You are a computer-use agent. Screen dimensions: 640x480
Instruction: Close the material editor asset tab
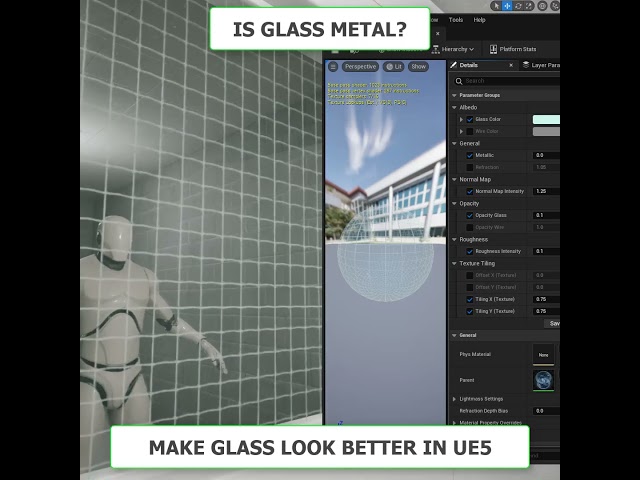[x=438, y=33]
